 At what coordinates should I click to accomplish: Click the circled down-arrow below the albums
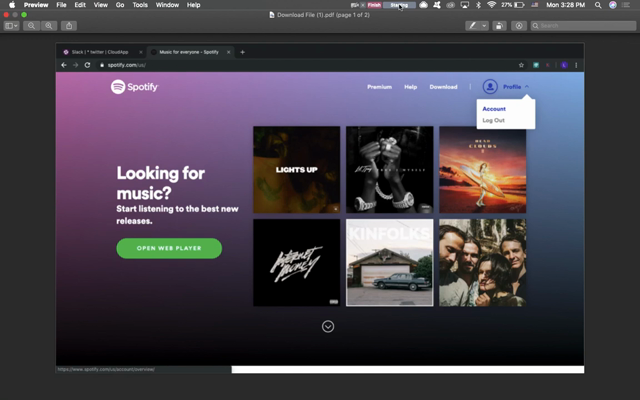pyautogui.click(x=328, y=326)
